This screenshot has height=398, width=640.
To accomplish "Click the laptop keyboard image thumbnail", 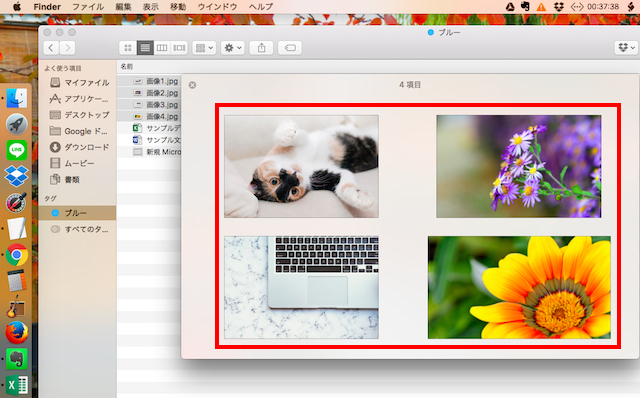I will pos(301,287).
